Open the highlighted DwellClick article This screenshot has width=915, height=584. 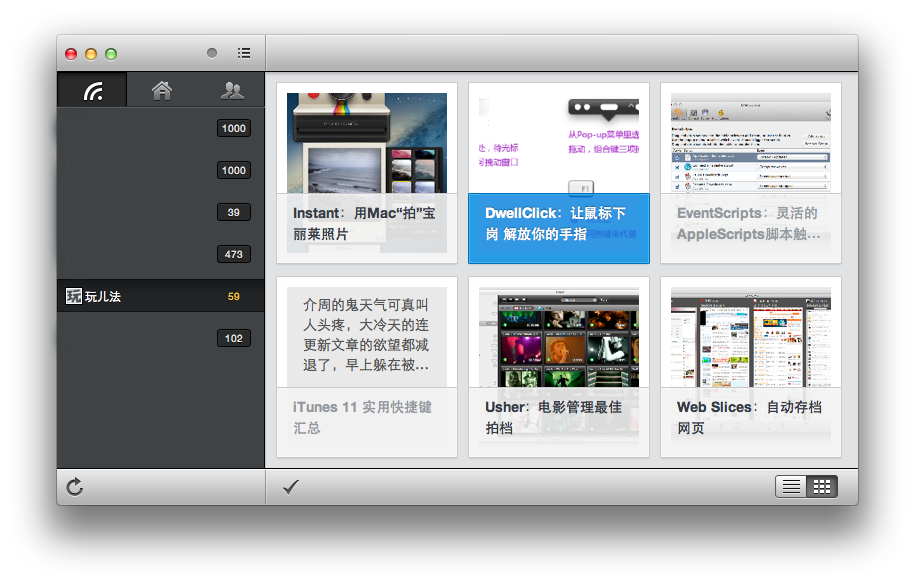click(558, 172)
